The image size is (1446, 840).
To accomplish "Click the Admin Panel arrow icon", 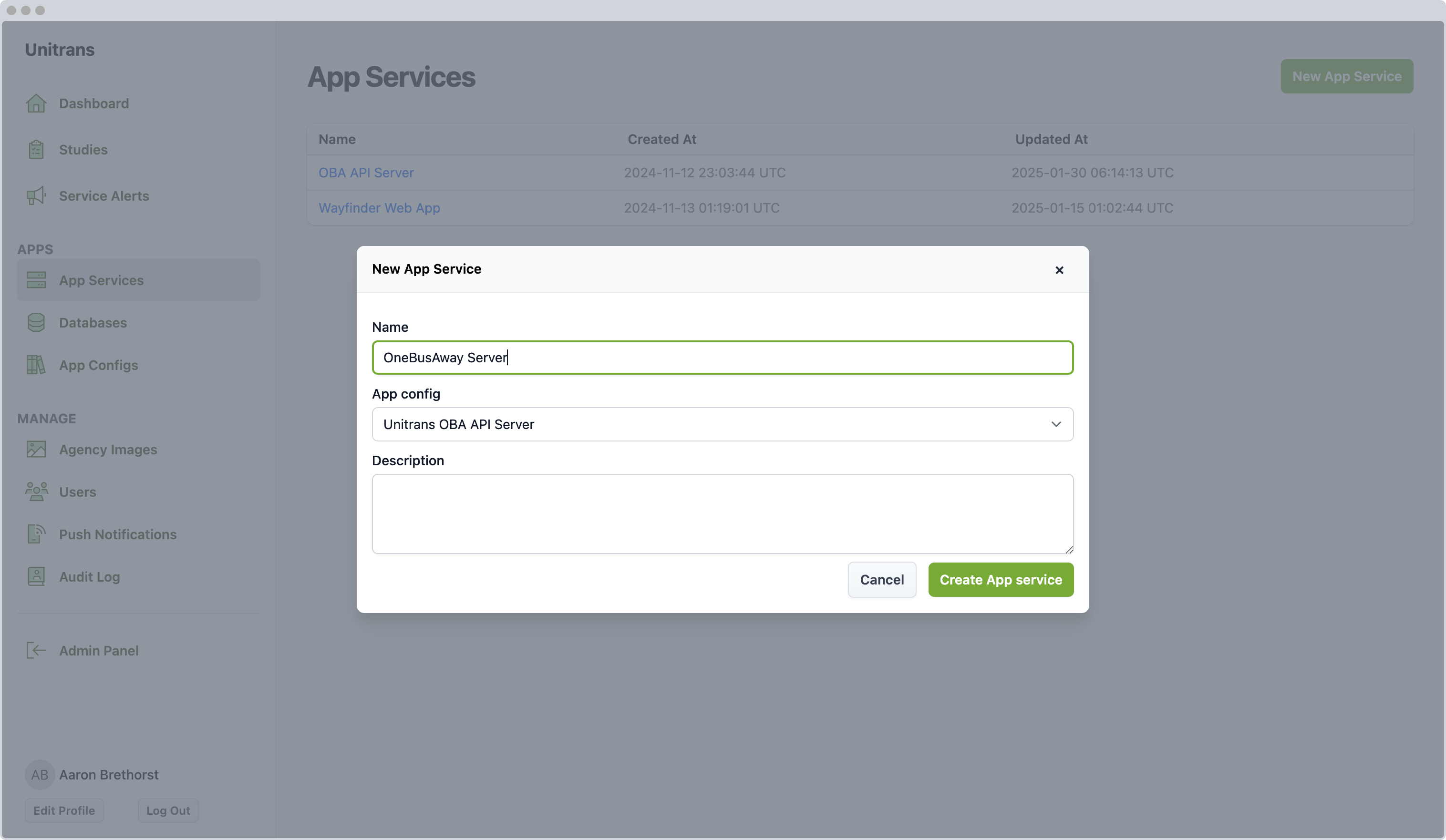I will (36, 651).
